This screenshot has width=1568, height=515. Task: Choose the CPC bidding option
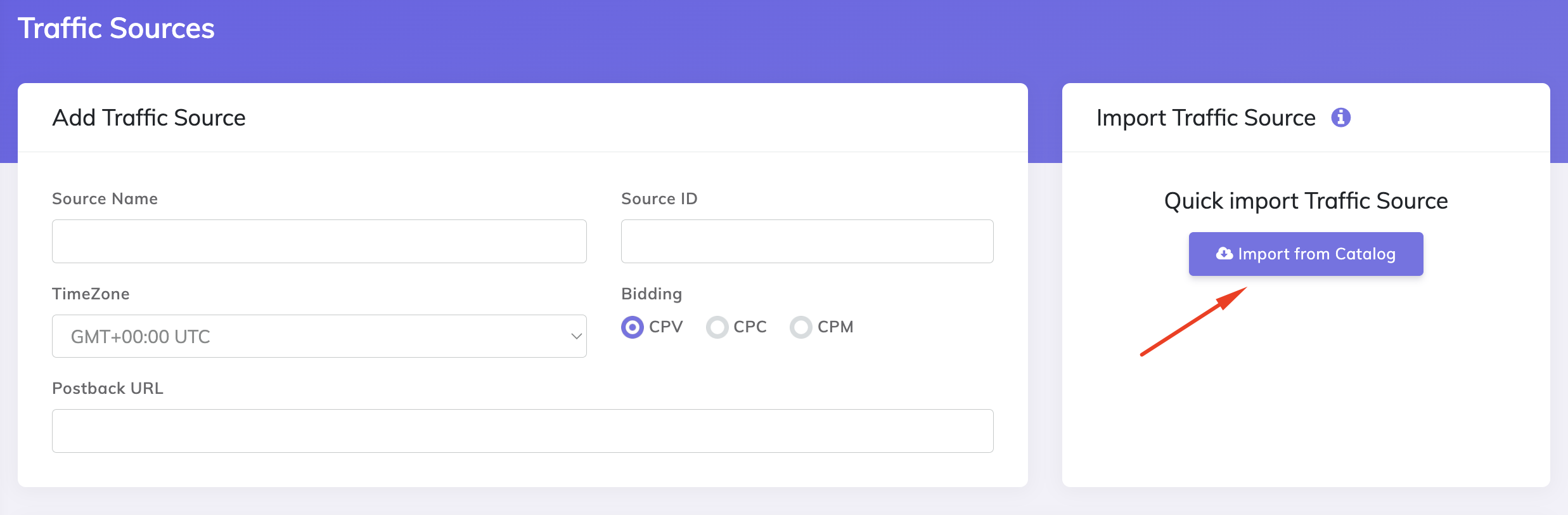point(717,327)
